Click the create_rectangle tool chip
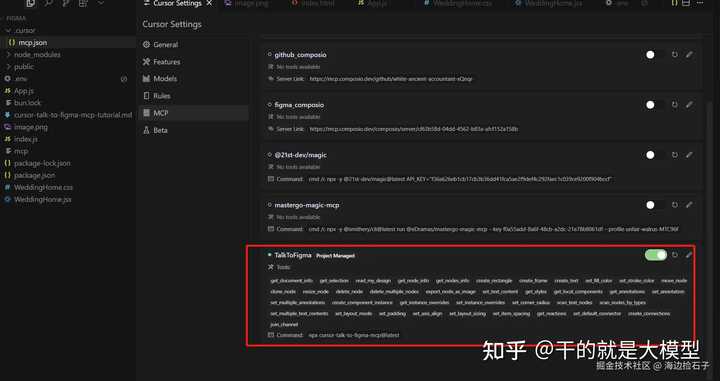 (494, 280)
